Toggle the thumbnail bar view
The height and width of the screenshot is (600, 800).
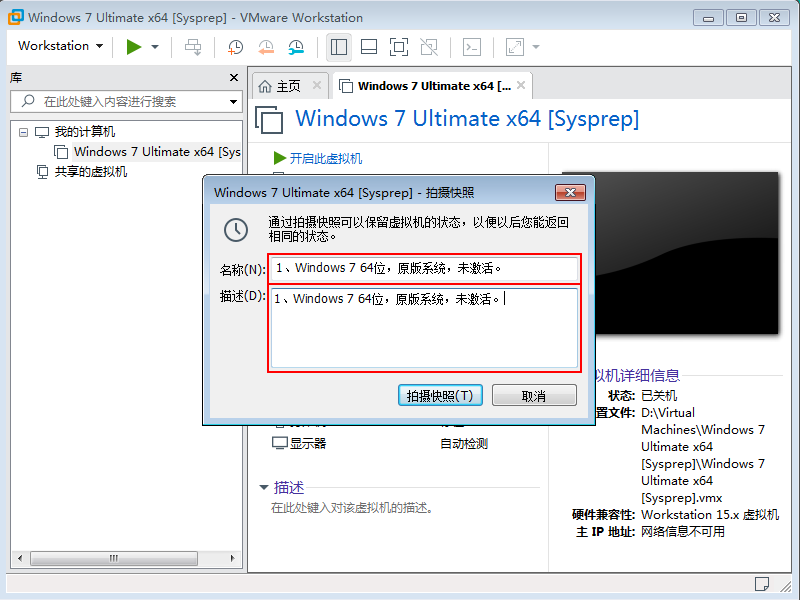click(368, 47)
